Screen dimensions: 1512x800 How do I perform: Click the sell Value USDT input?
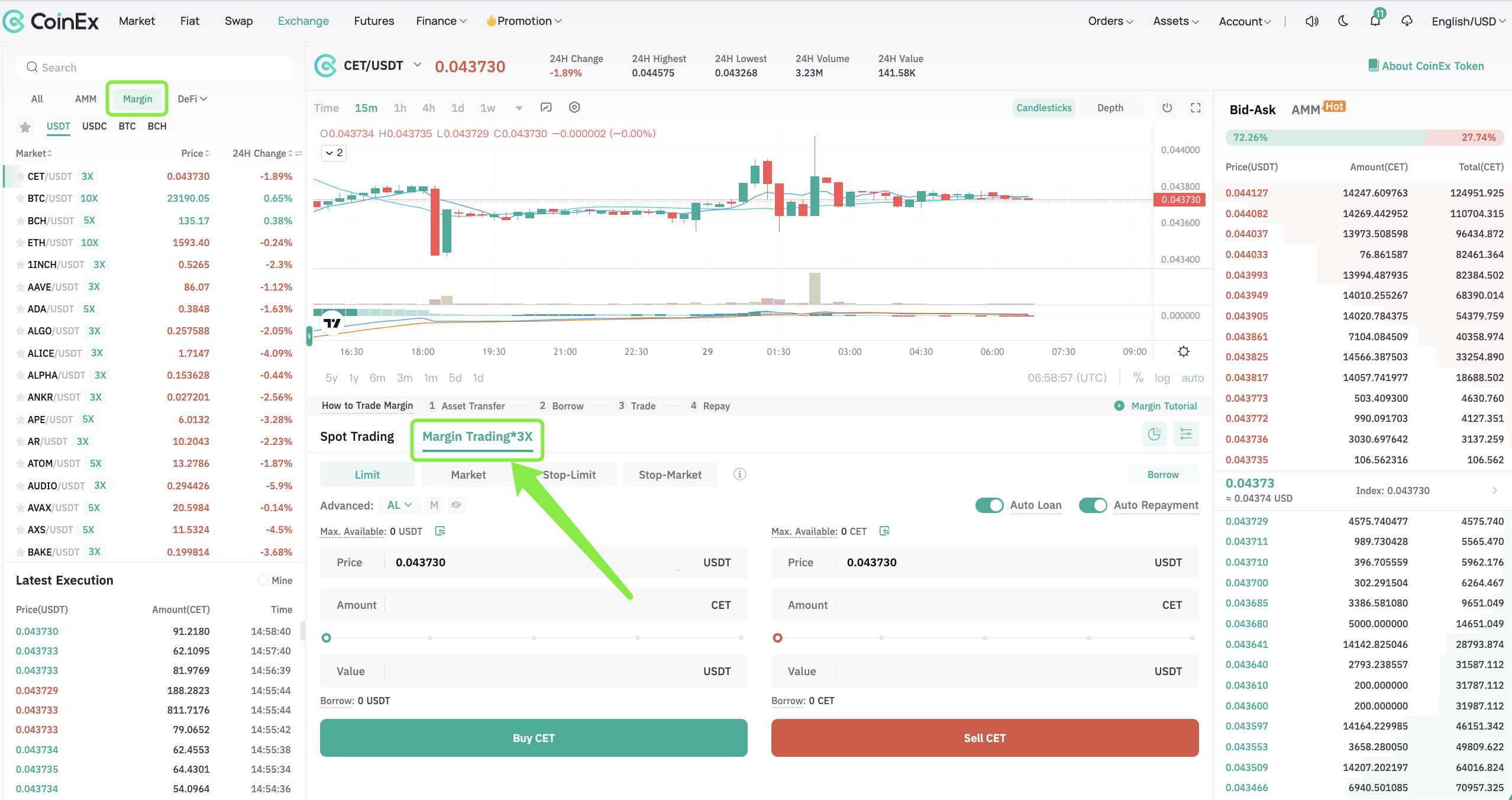click(985, 671)
